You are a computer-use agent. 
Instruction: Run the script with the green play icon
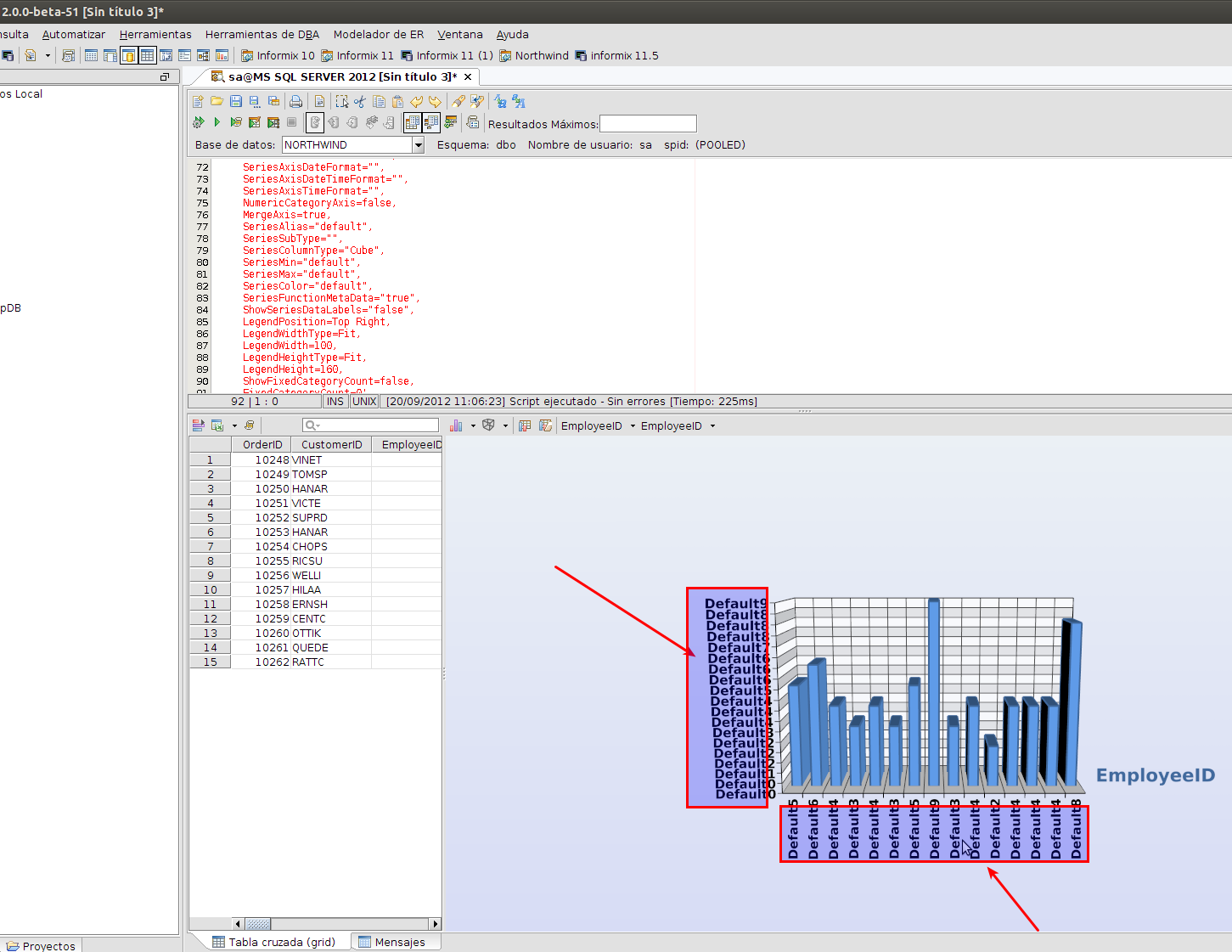tap(217, 123)
